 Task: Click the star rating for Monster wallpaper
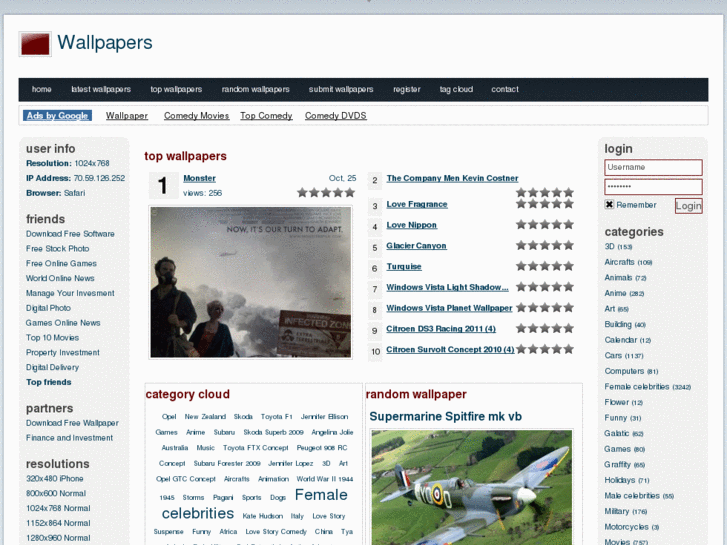pos(326,192)
